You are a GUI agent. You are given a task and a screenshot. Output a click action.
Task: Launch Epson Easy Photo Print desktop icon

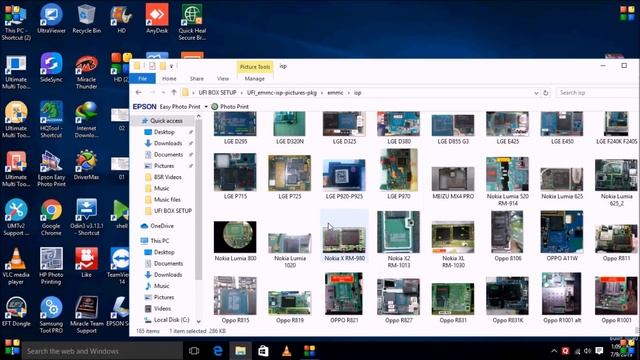[x=51, y=169]
